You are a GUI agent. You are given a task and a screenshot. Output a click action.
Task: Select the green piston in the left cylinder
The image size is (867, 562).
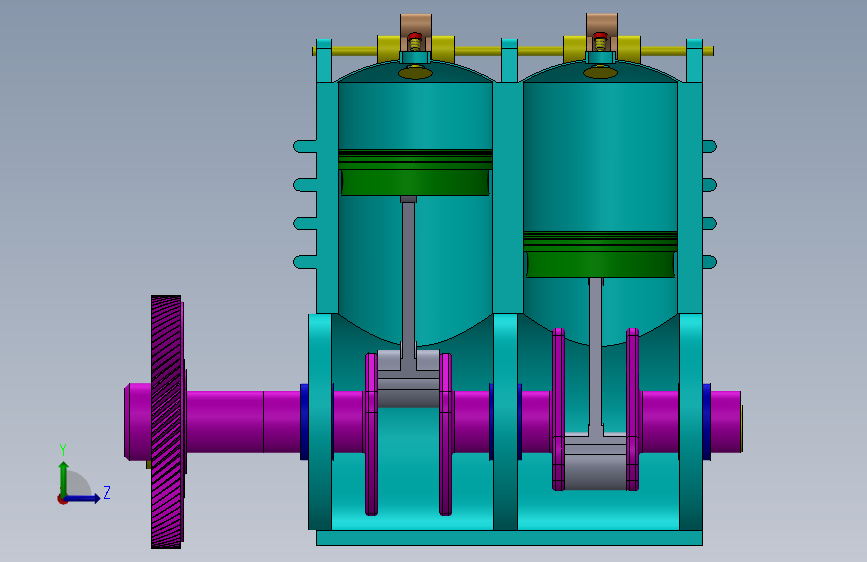pyautogui.click(x=415, y=172)
